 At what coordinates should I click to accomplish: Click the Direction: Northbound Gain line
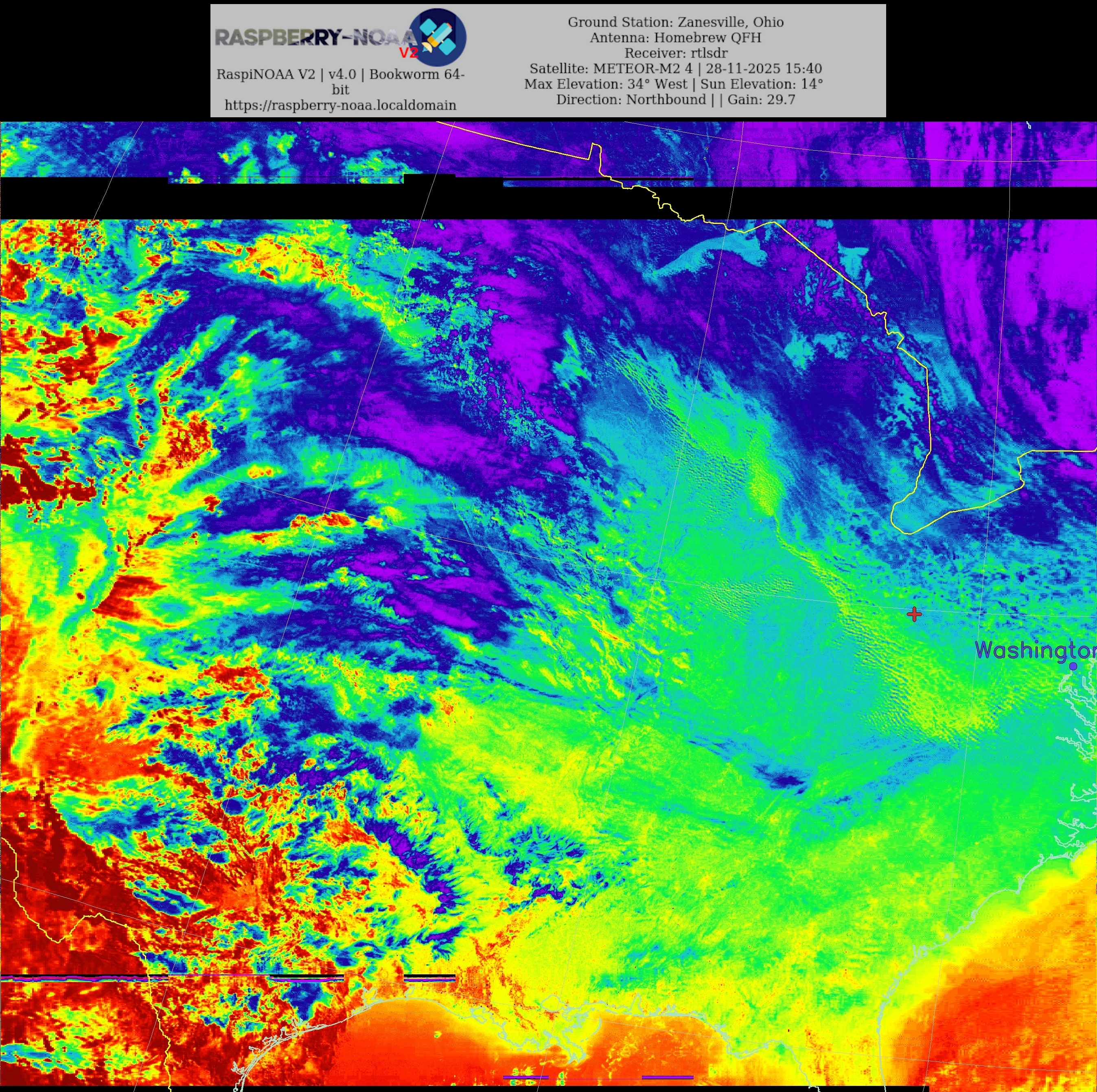pyautogui.click(x=675, y=99)
